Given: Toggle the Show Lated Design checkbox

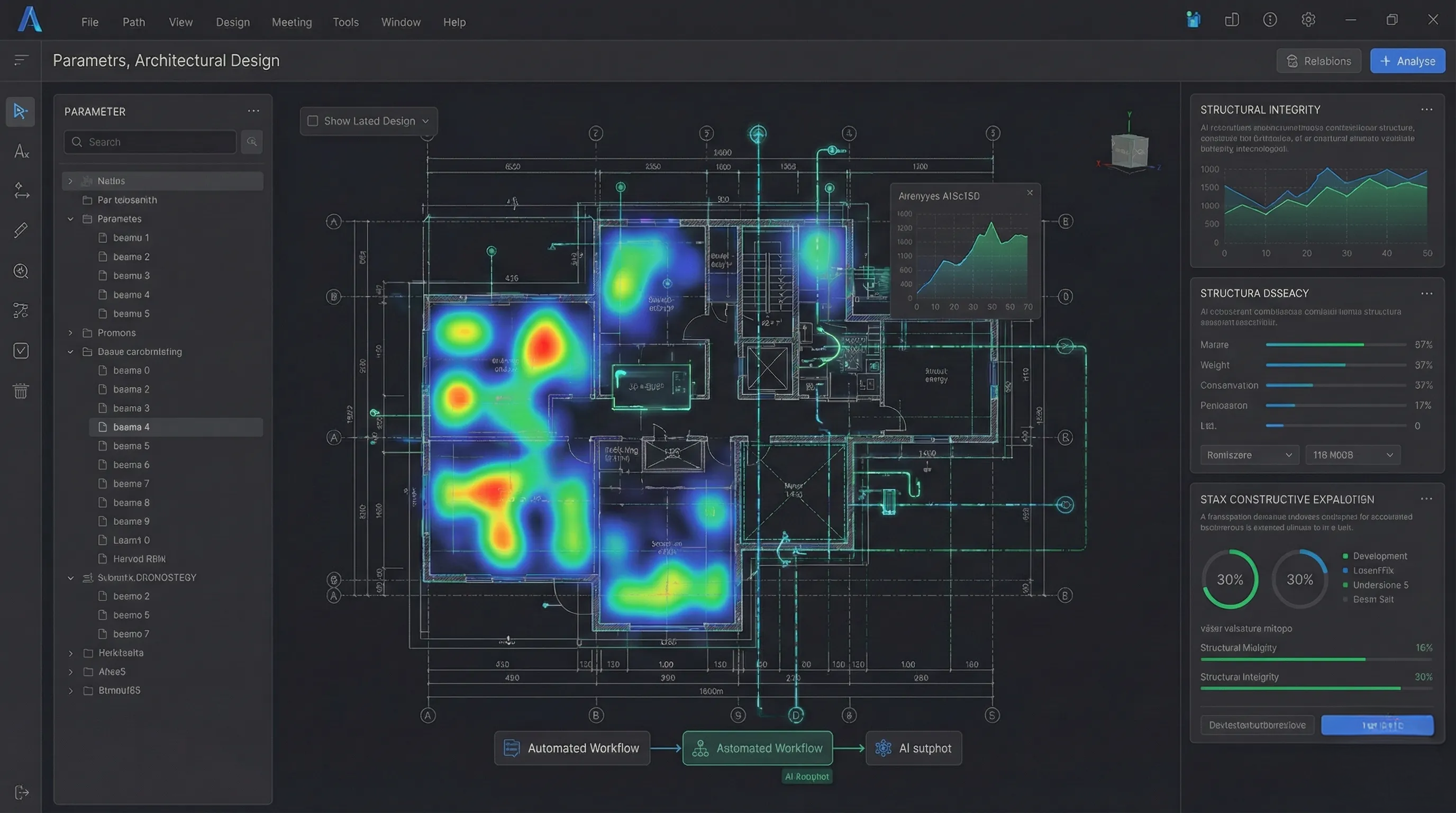Looking at the screenshot, I should (x=313, y=121).
